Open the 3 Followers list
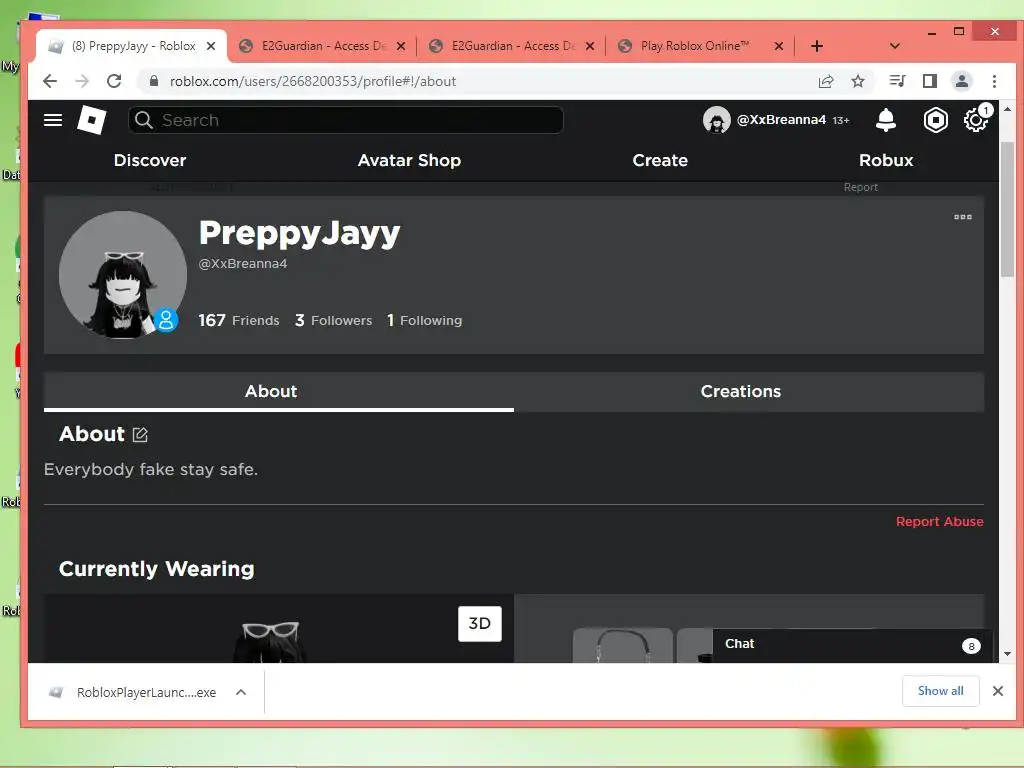Screen dimensions: 1024x768 click(333, 320)
